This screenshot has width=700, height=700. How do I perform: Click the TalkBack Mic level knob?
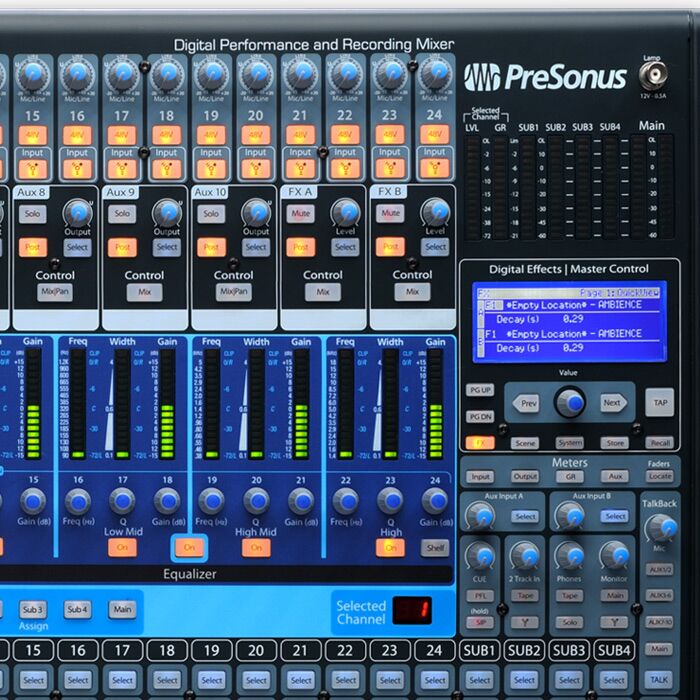(660, 528)
